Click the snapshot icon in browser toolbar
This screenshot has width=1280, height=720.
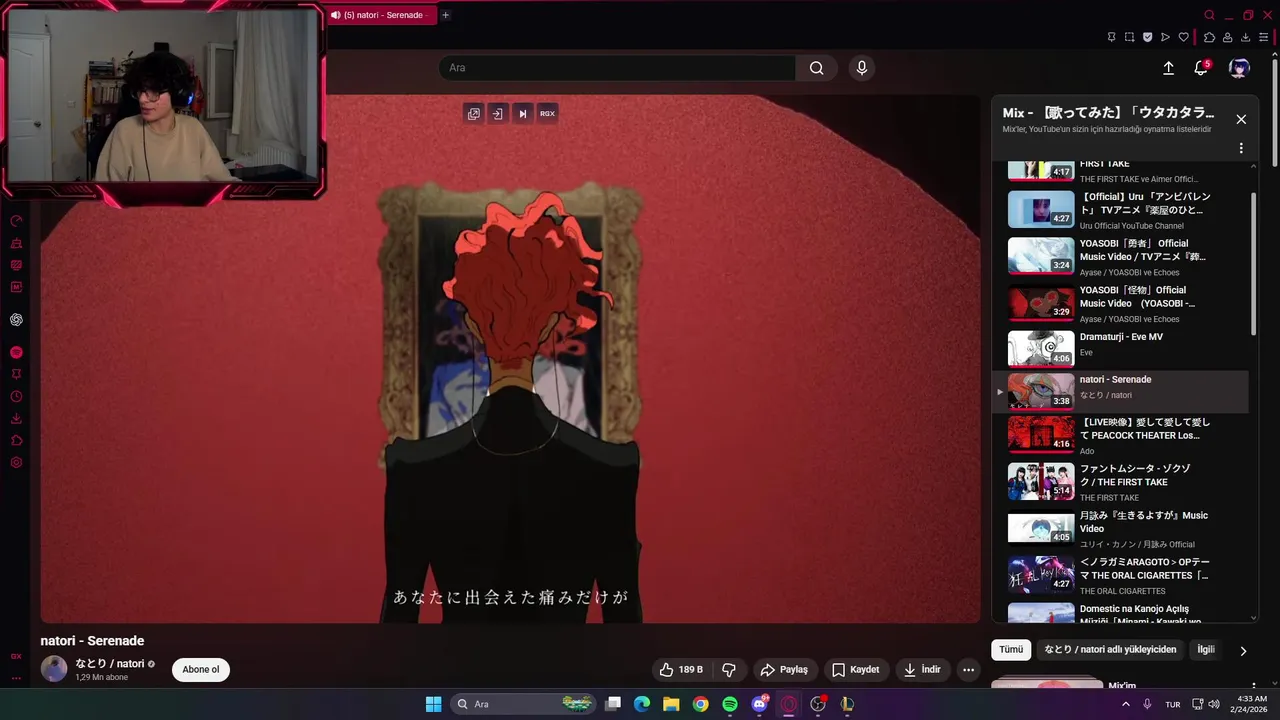pos(1129,37)
